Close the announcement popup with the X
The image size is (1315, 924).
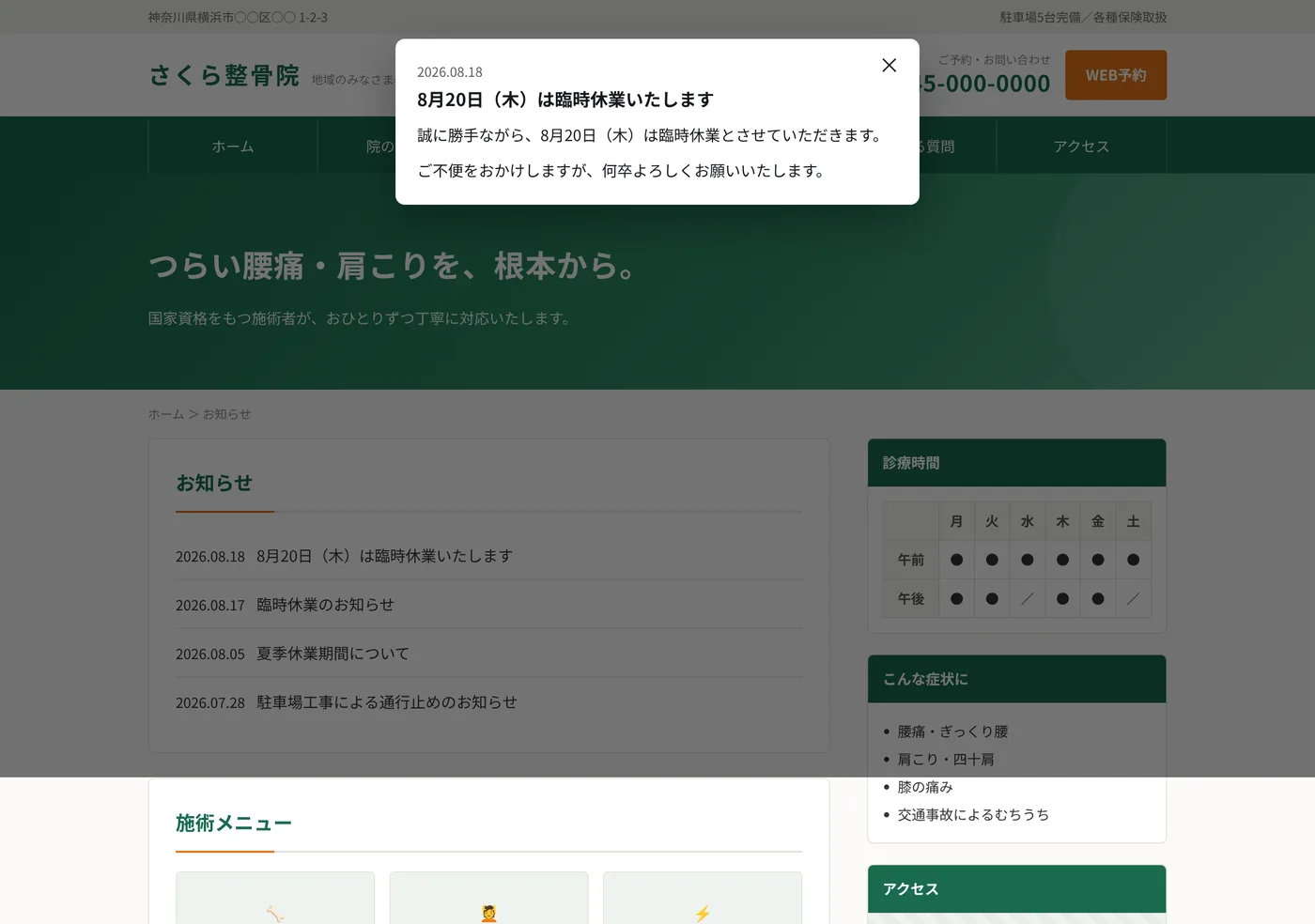click(x=889, y=65)
